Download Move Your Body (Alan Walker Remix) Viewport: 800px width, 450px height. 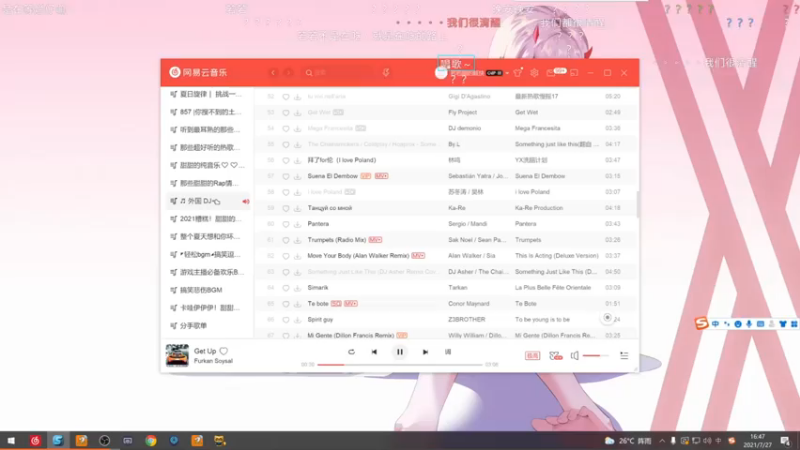pos(297,256)
